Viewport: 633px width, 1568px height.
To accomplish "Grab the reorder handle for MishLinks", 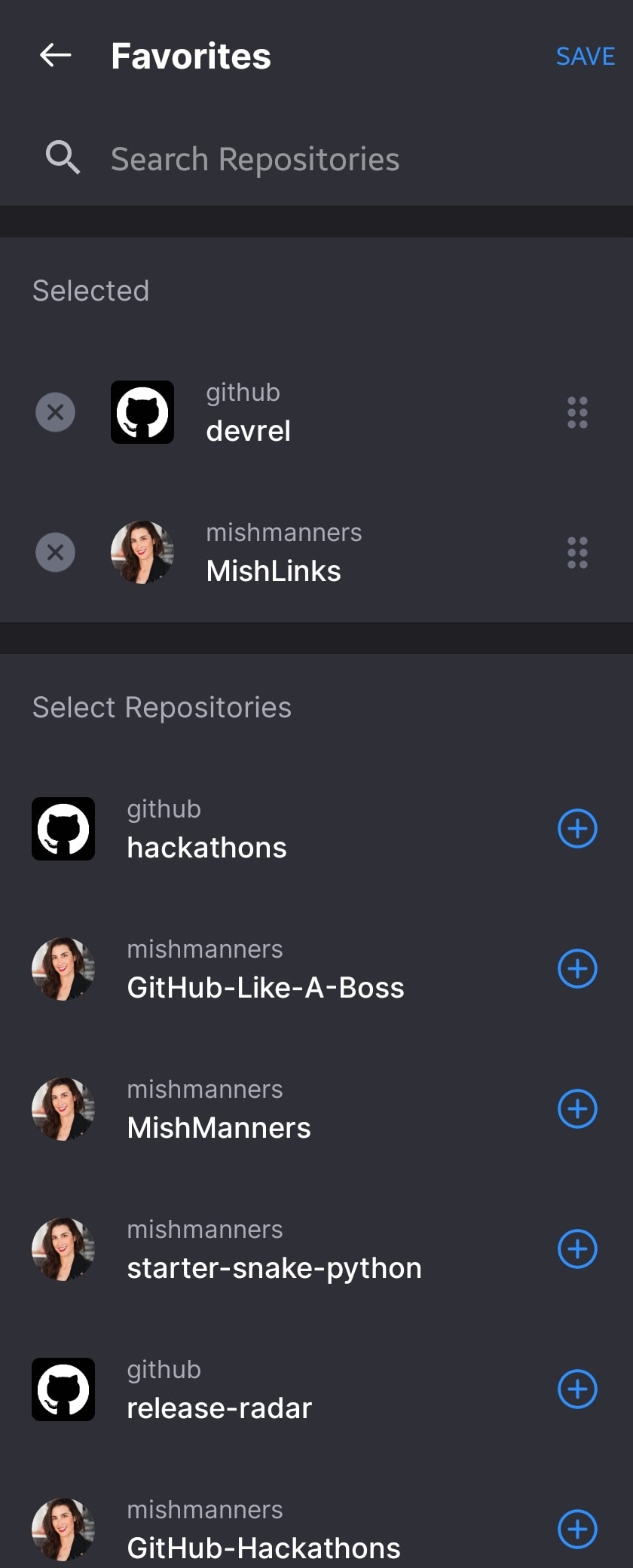I will [577, 553].
